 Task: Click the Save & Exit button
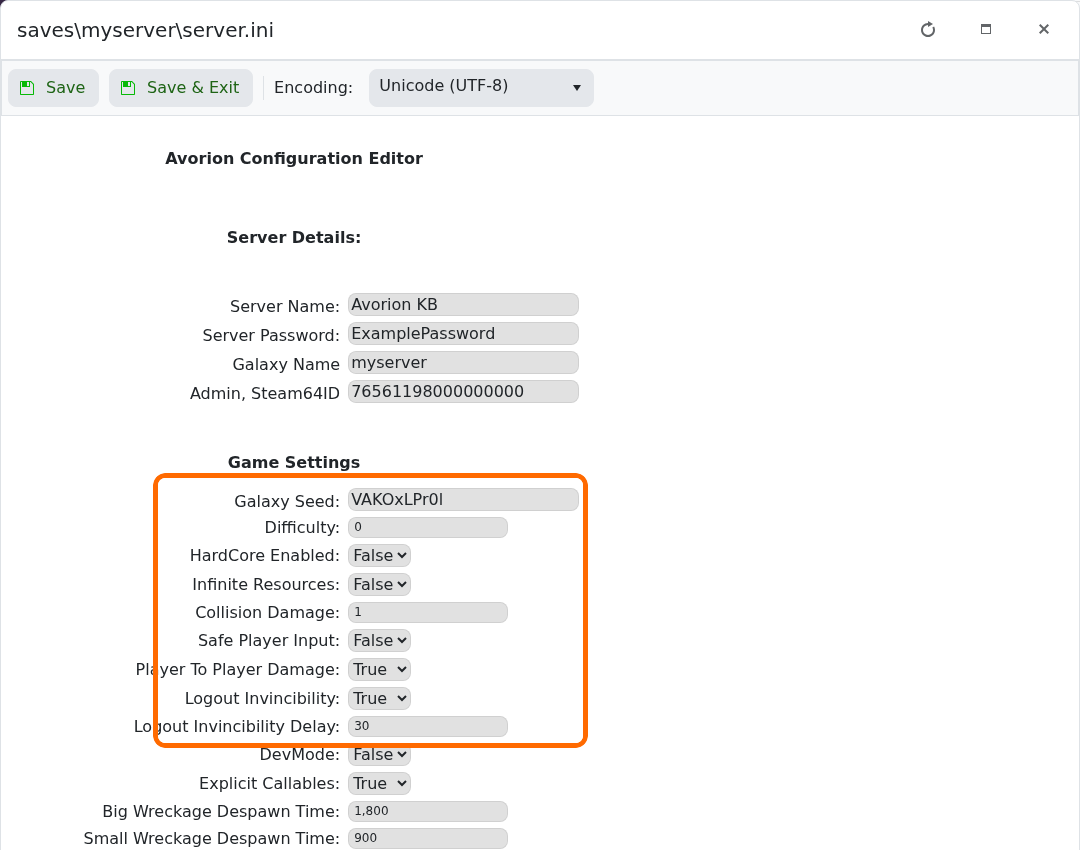180,87
